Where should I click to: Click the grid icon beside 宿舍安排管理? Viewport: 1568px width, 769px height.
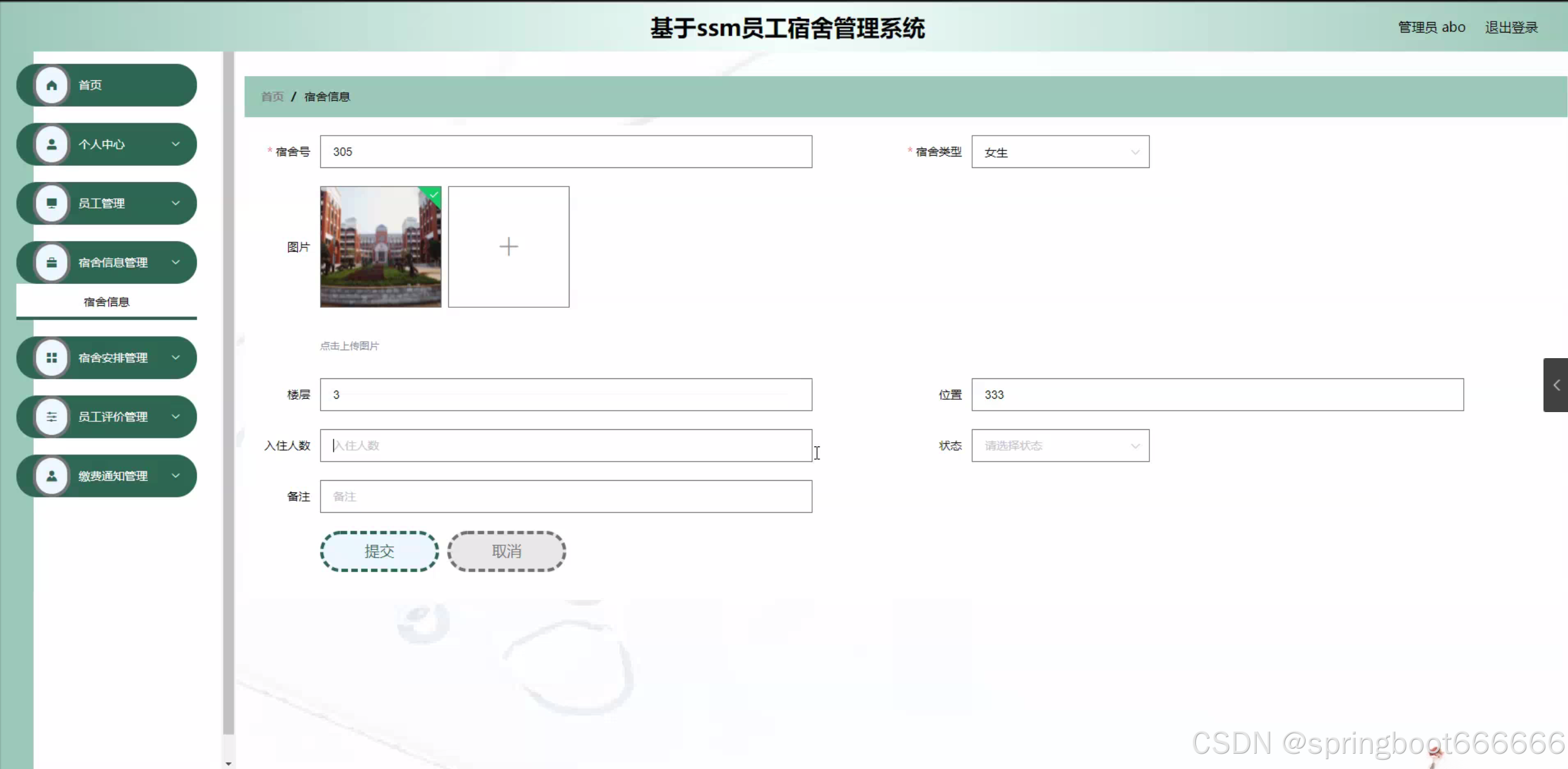pyautogui.click(x=51, y=358)
